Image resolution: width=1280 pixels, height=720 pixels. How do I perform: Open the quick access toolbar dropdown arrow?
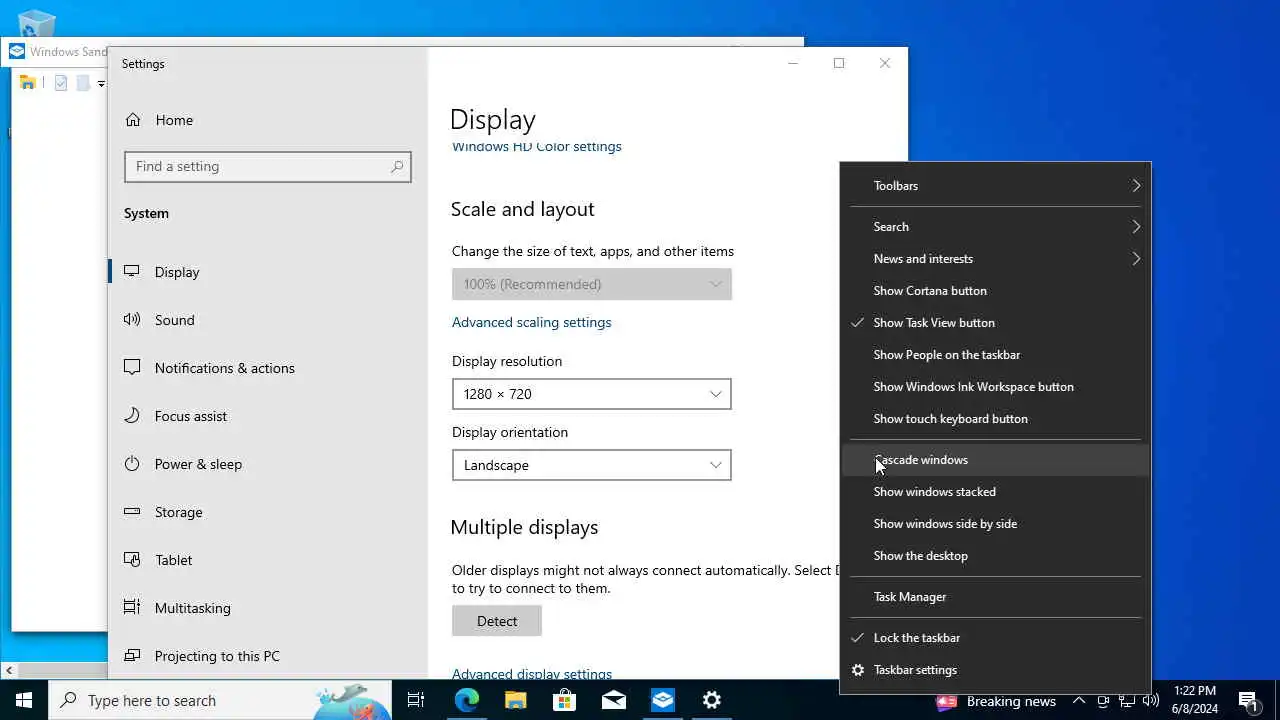pos(101,84)
